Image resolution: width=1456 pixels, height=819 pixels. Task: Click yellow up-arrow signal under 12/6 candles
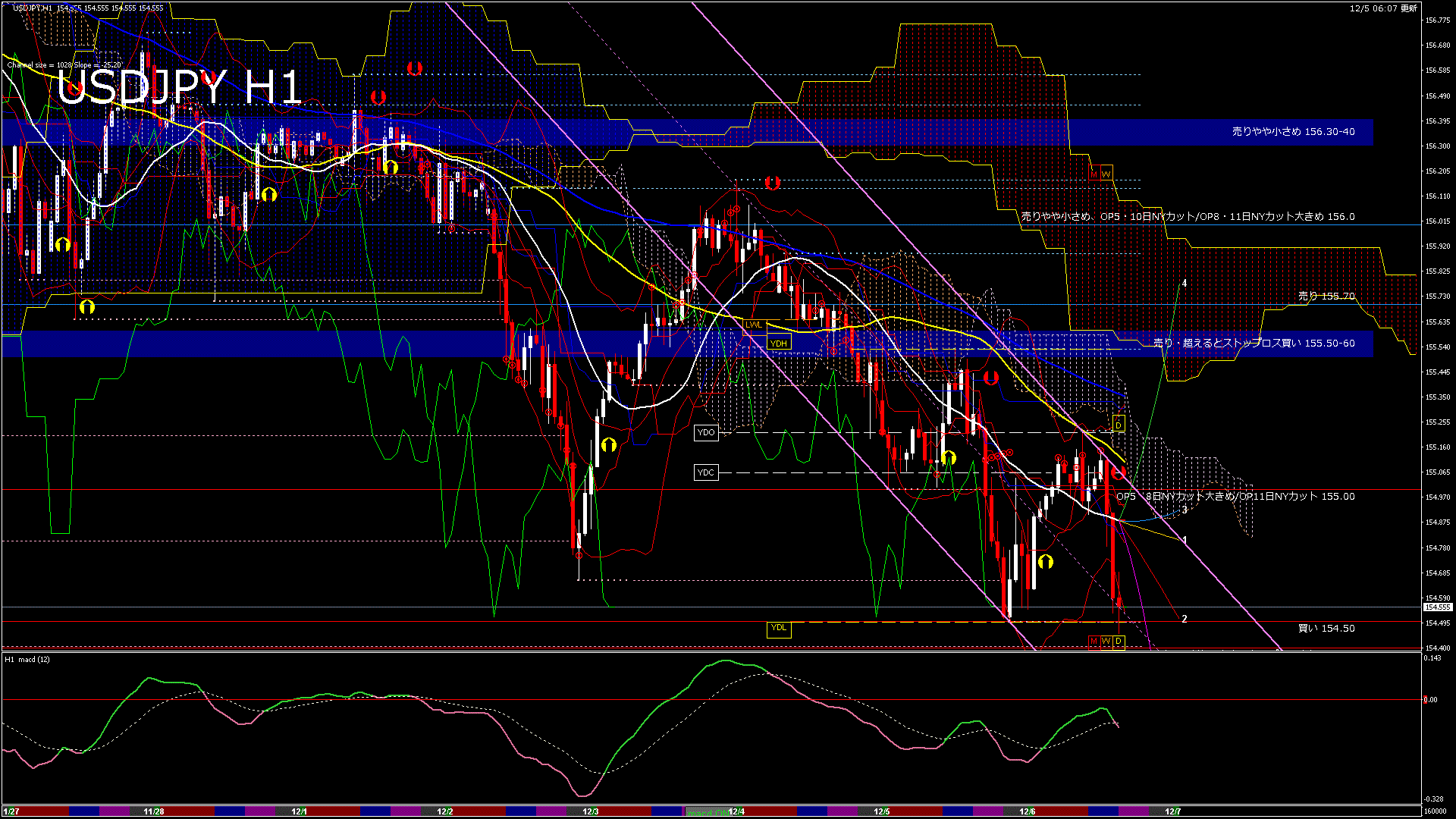[1046, 562]
